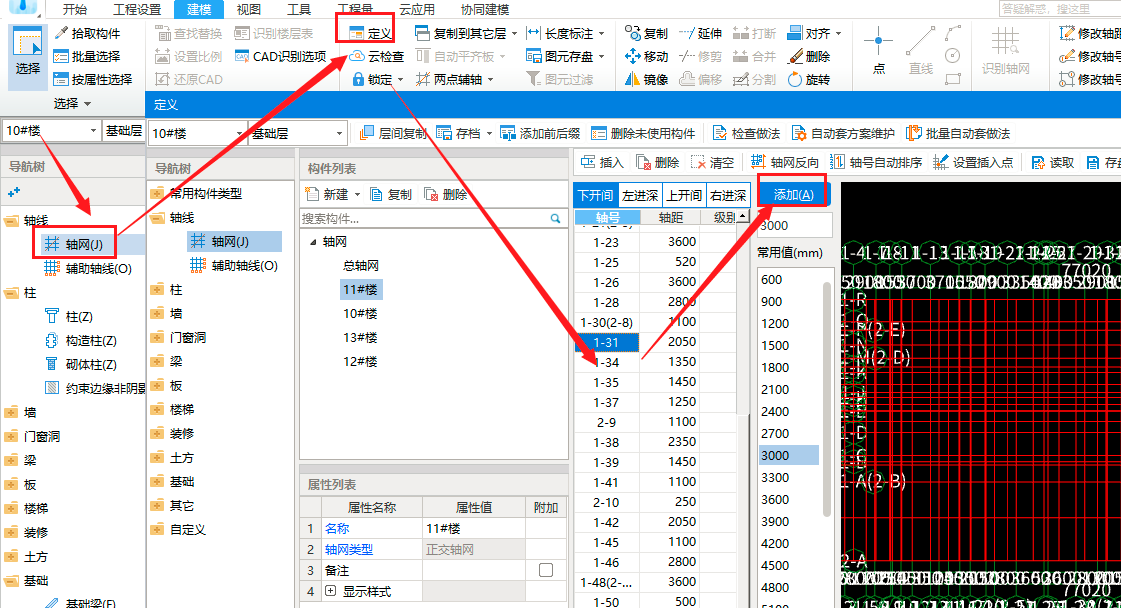Open 自动套方案维护
Viewport: 1121px width, 608px height.
tap(843, 133)
